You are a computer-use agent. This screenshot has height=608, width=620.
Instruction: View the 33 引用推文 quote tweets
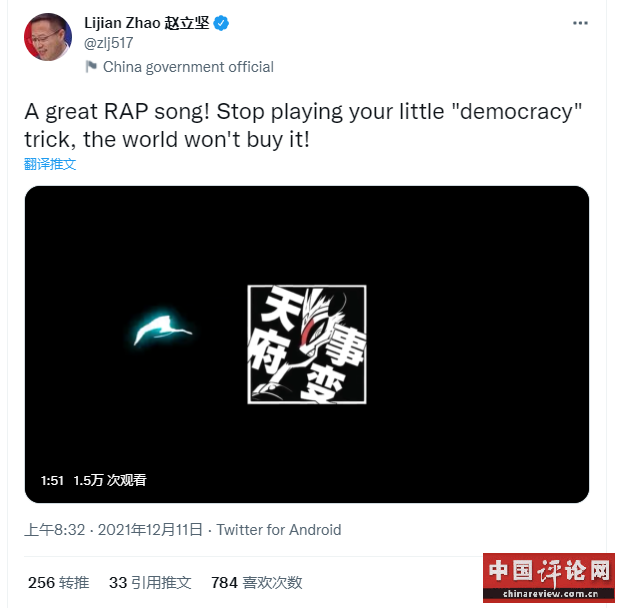click(x=150, y=583)
